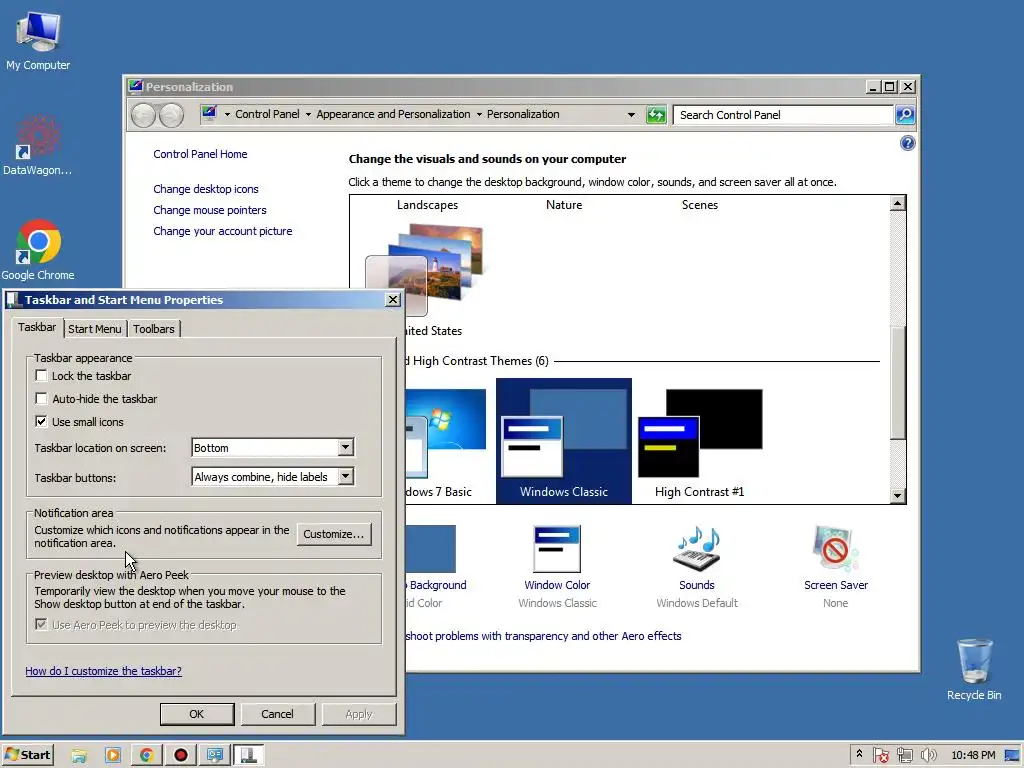This screenshot has height=768, width=1024.
Task: Close the Taskbar and Start Menu Properties dialog
Action: tap(392, 300)
